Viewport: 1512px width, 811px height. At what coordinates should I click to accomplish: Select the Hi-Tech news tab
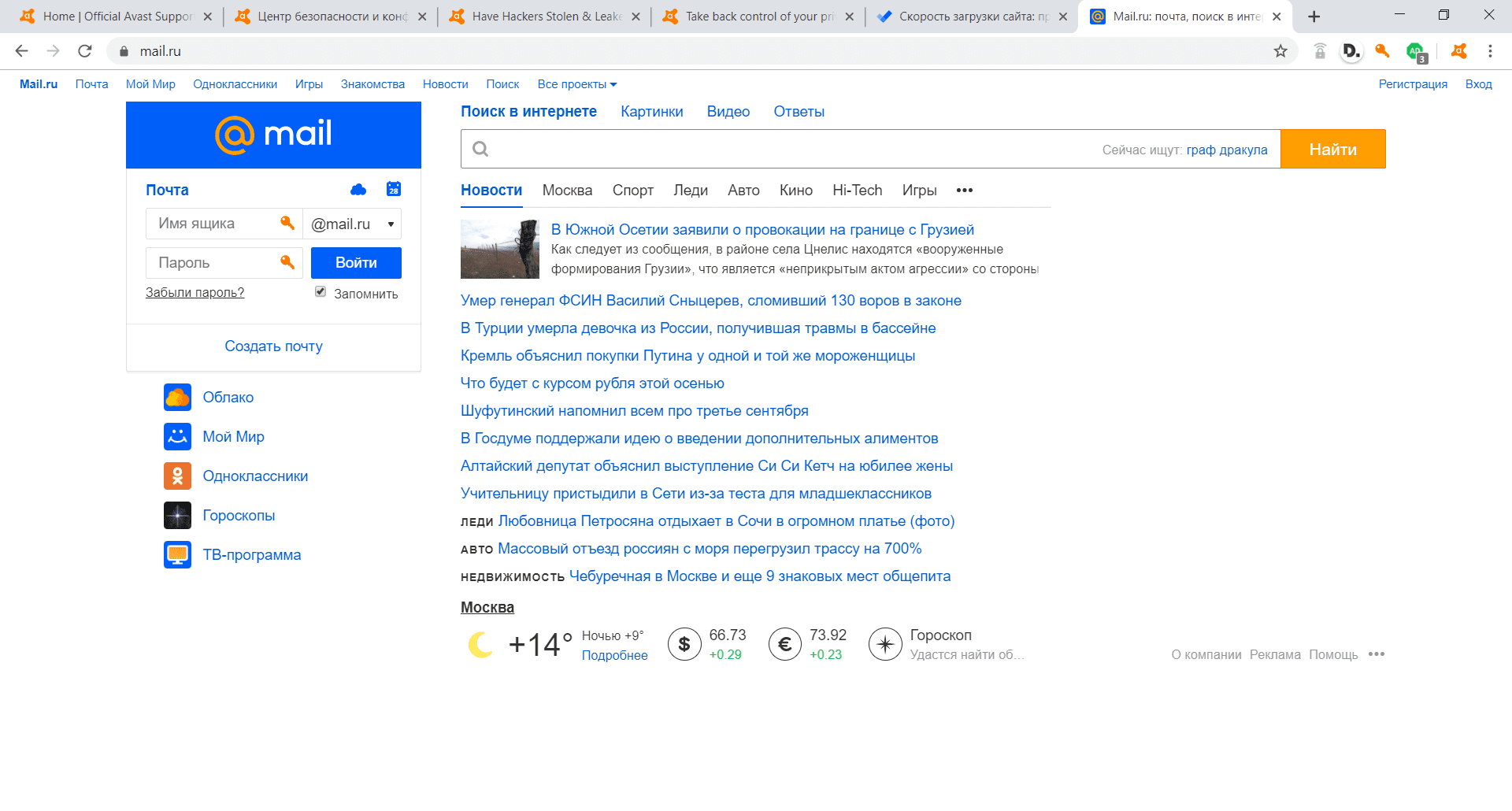click(x=858, y=190)
